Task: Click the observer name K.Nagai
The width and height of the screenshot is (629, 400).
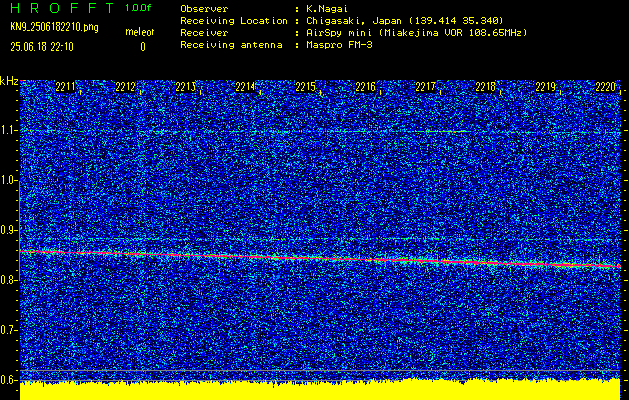Action: click(x=327, y=9)
